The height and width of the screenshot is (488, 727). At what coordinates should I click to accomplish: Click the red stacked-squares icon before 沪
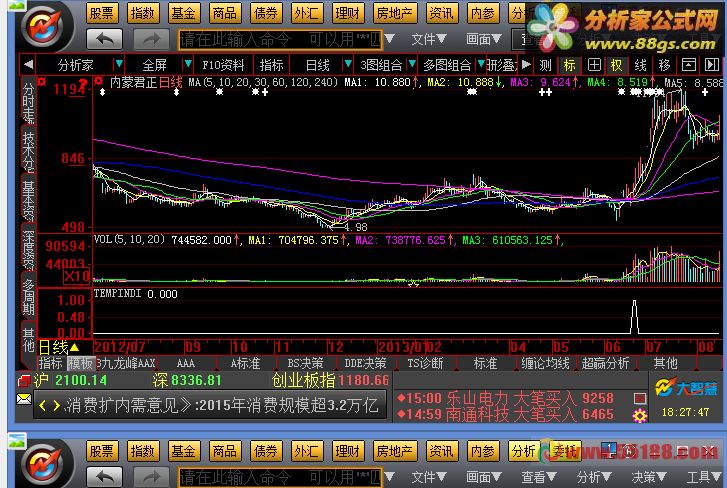(24, 381)
